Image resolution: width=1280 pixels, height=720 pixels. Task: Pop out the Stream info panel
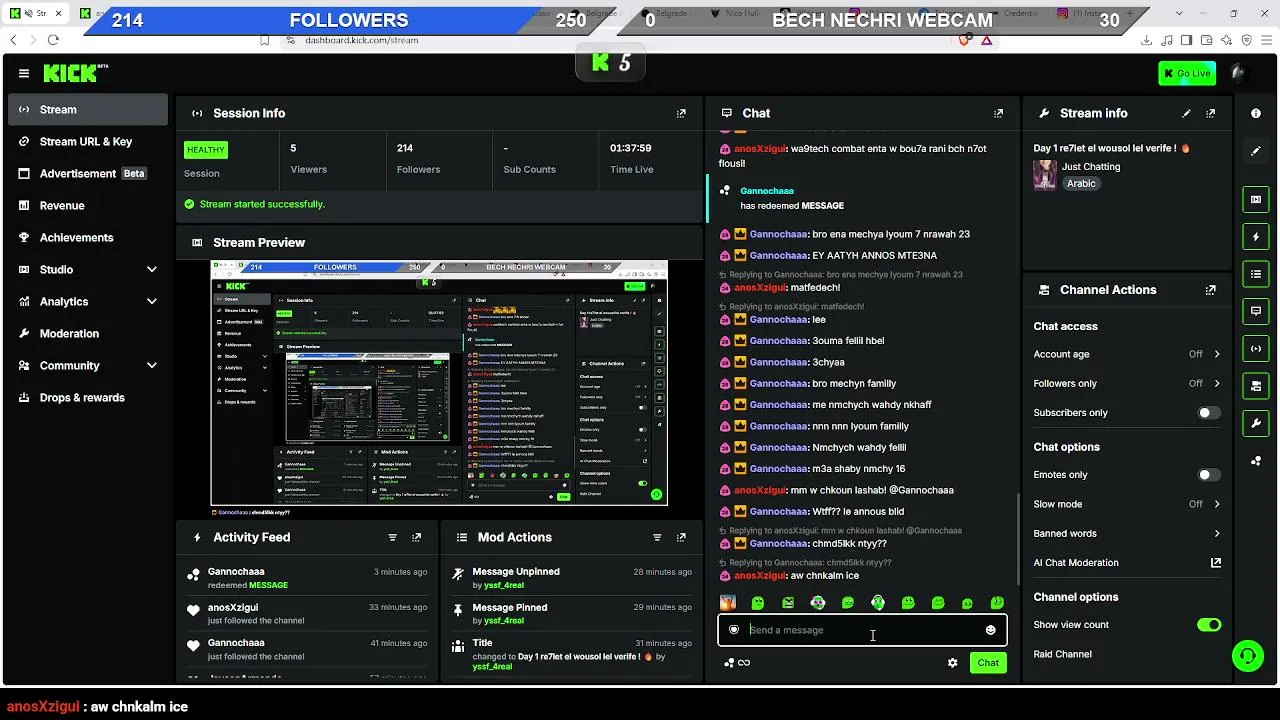click(1211, 114)
